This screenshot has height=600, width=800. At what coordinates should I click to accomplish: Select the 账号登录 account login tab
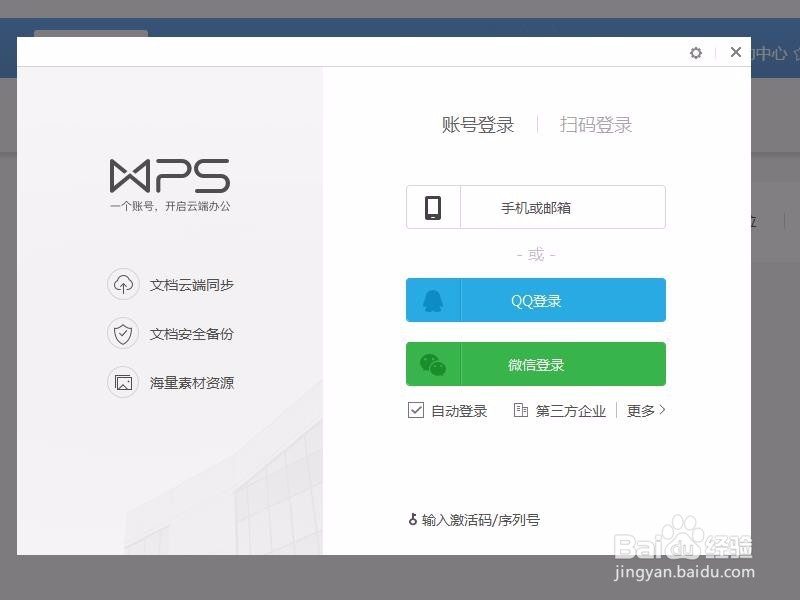[477, 126]
